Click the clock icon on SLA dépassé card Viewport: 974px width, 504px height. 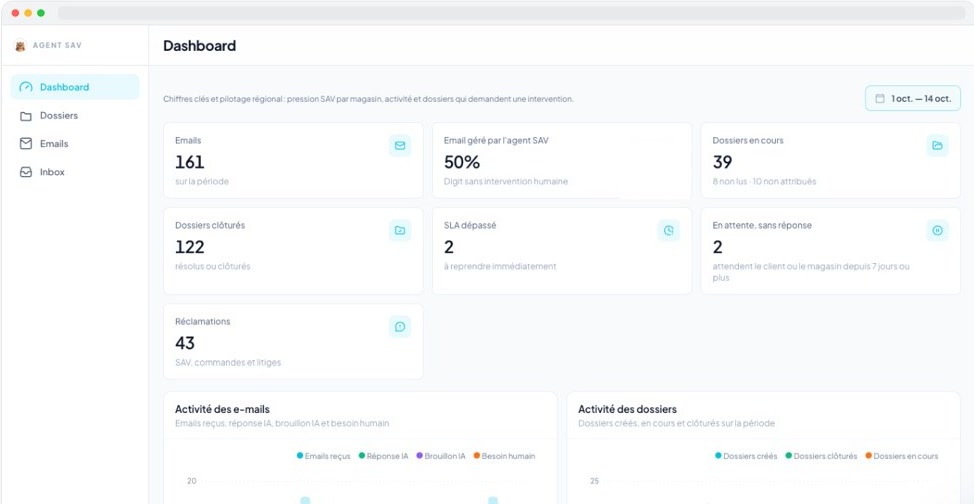pos(668,231)
